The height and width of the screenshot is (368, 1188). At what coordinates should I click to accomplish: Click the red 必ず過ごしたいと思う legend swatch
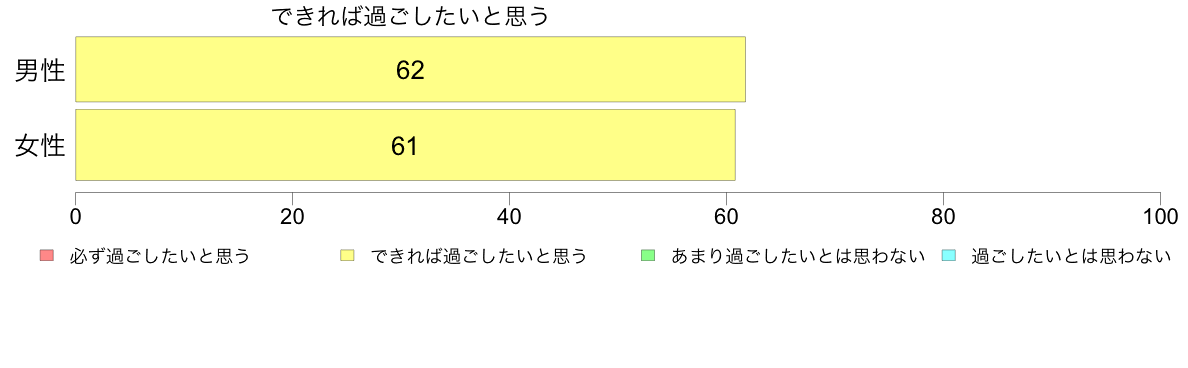(x=47, y=256)
